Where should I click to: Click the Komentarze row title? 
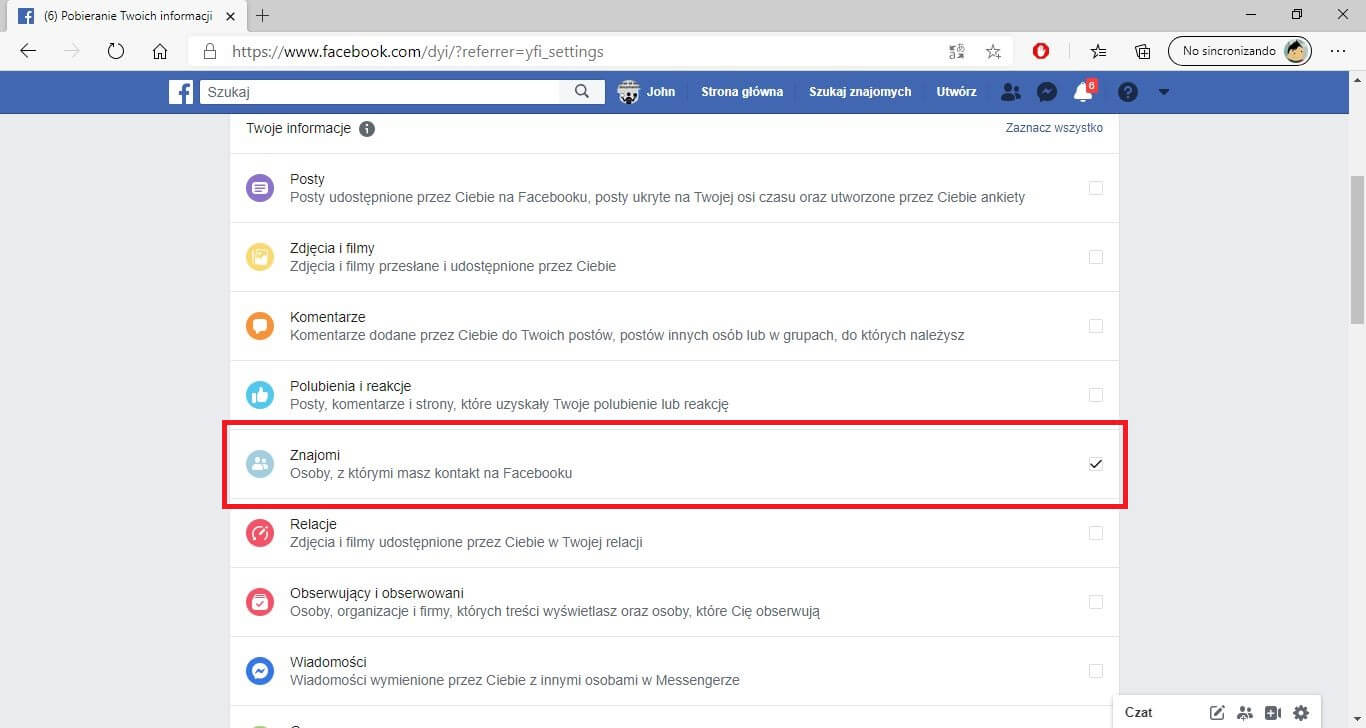pyautogui.click(x=327, y=317)
